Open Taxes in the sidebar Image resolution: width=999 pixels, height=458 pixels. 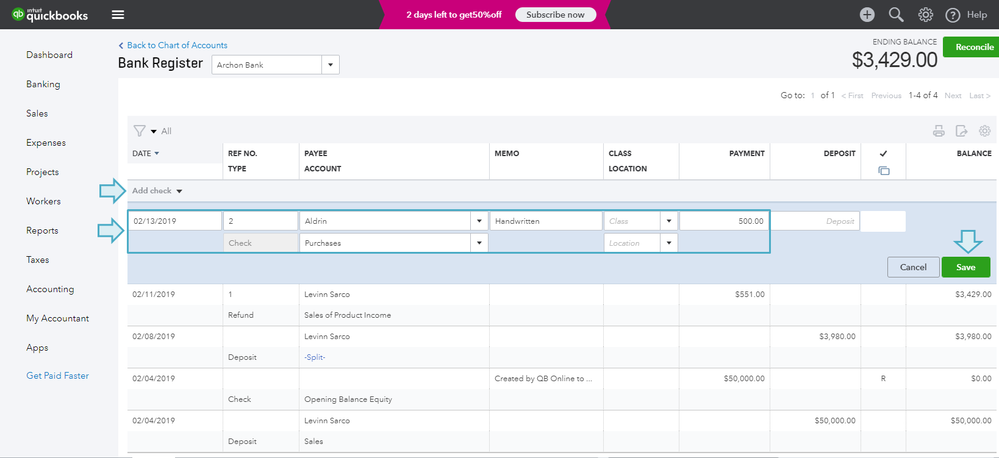(38, 260)
